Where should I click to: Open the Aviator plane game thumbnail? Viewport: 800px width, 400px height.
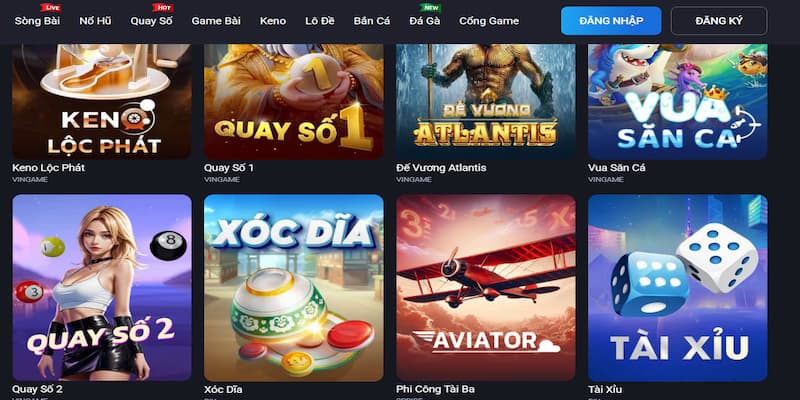pyautogui.click(x=486, y=288)
